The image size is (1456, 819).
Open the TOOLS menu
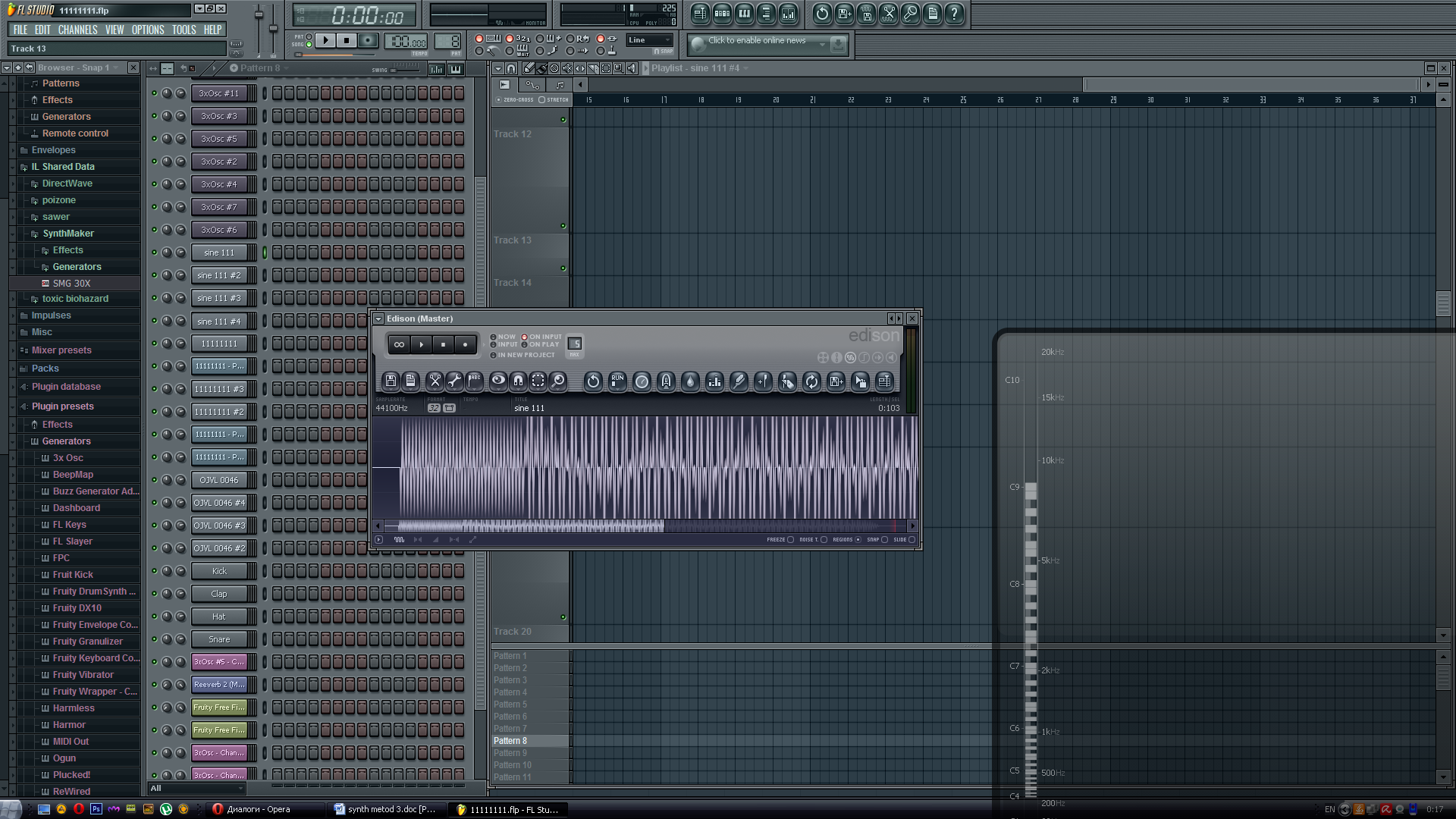[x=184, y=30]
